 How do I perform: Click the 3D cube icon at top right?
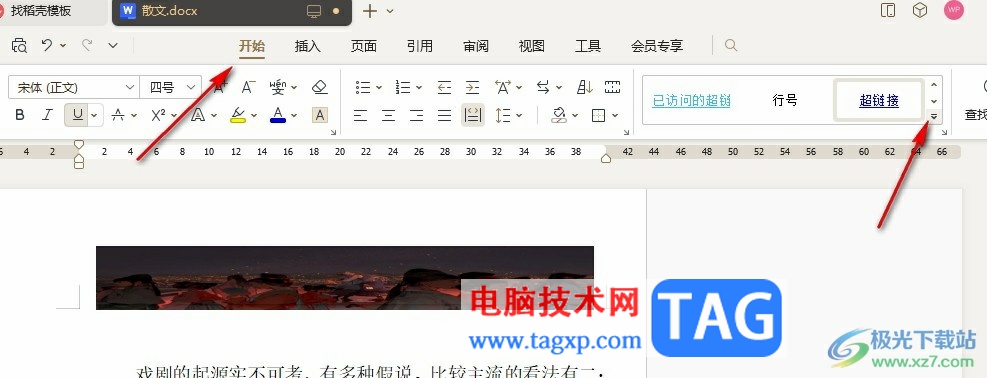click(920, 11)
